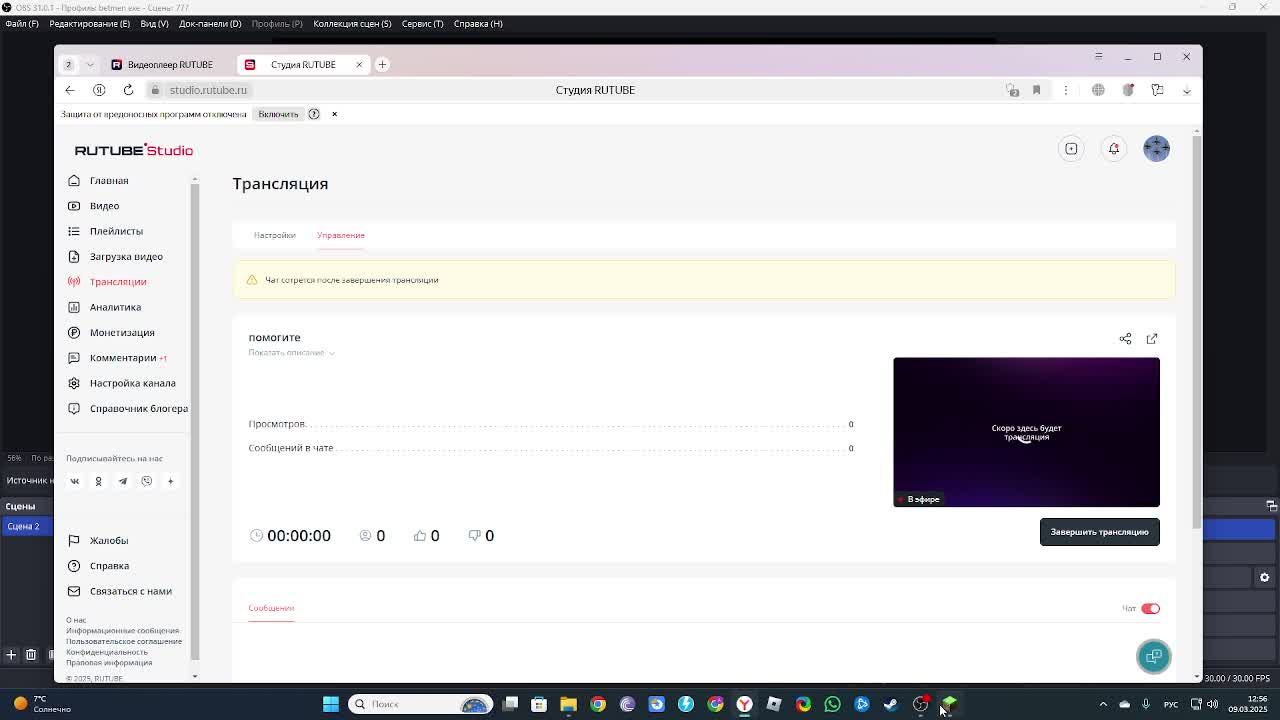Open stream in new window icon
1280x720 pixels.
[1152, 339]
